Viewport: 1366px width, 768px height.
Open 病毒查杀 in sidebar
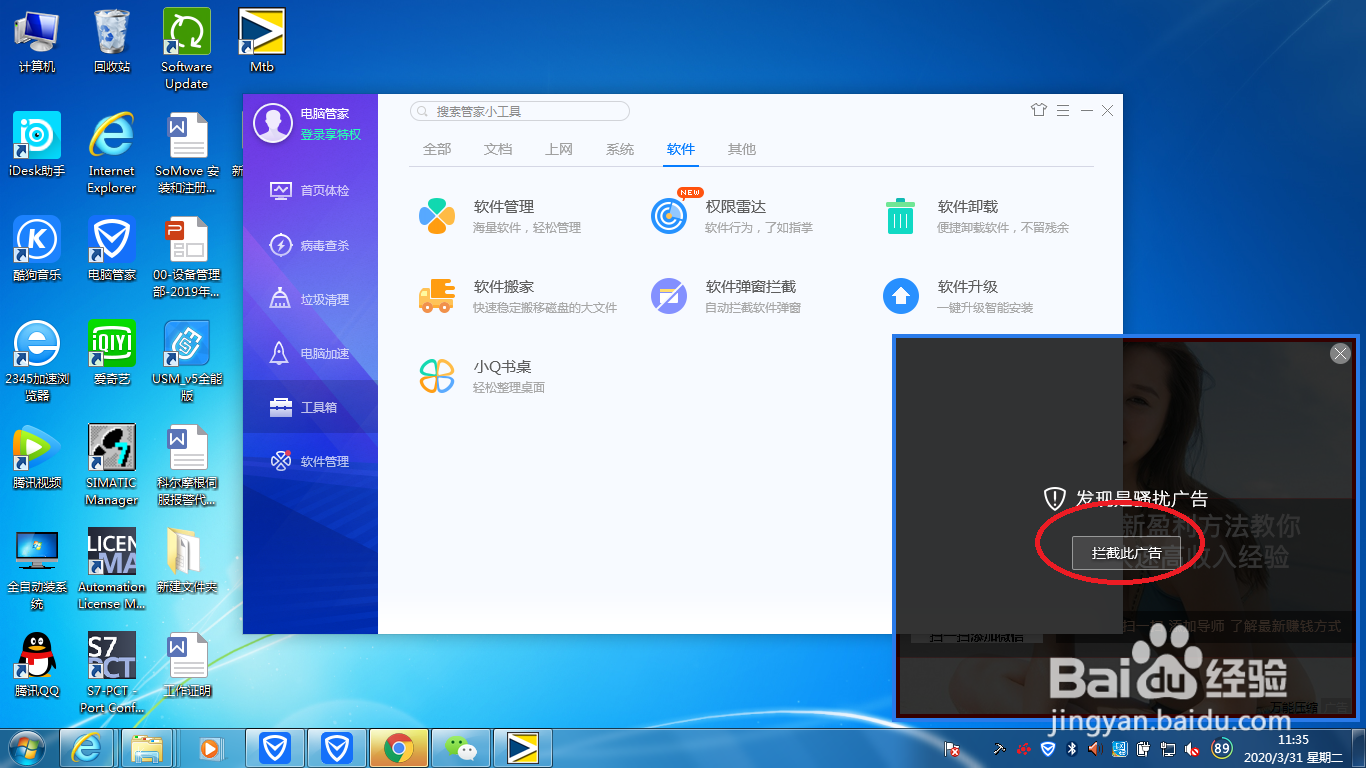point(310,245)
